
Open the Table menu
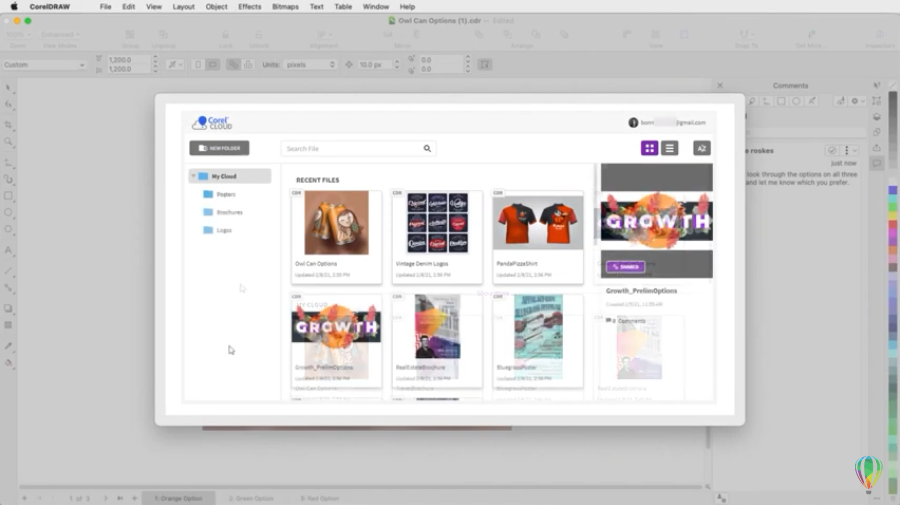tap(343, 7)
